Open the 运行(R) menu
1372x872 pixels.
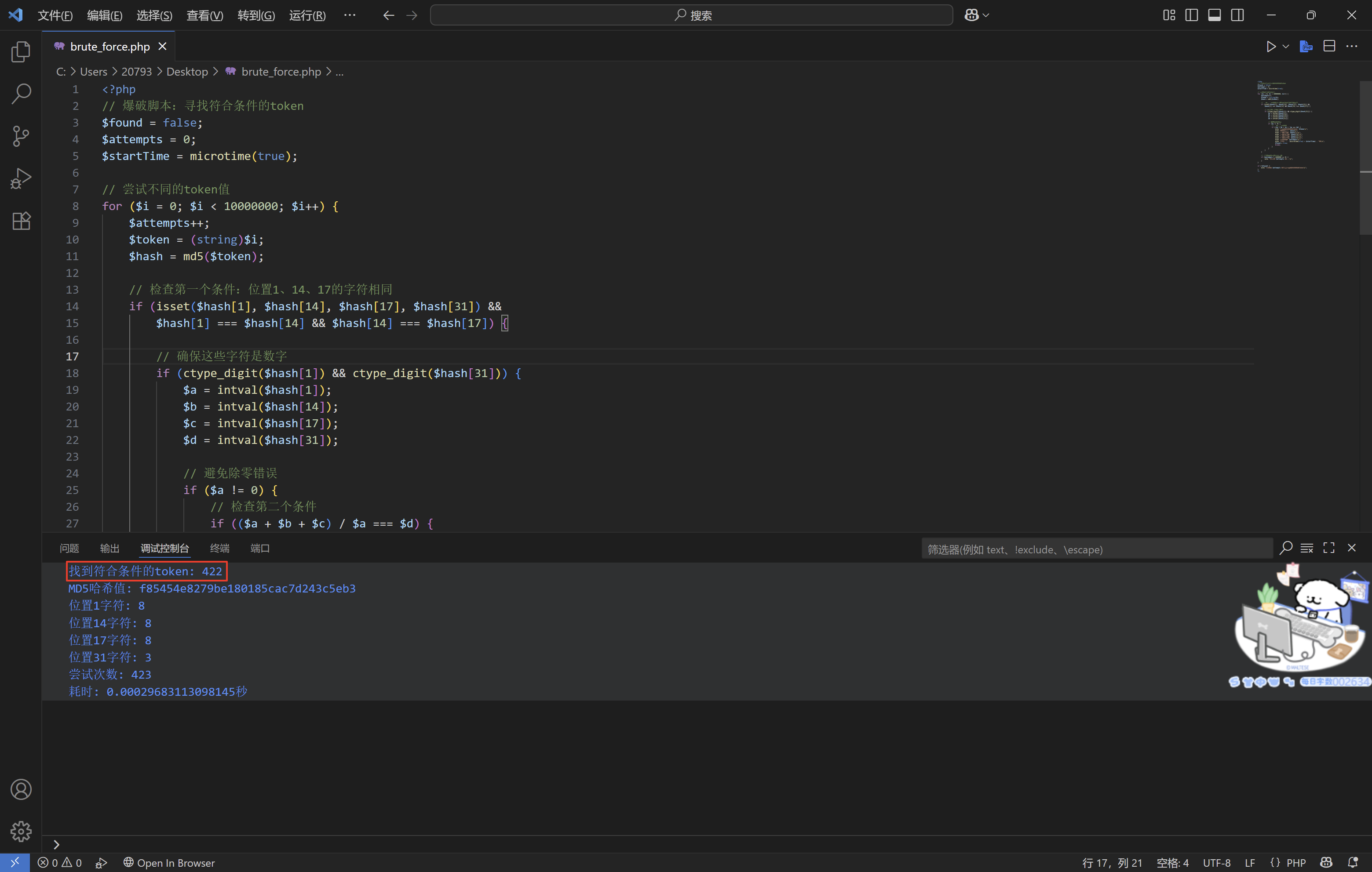point(307,15)
